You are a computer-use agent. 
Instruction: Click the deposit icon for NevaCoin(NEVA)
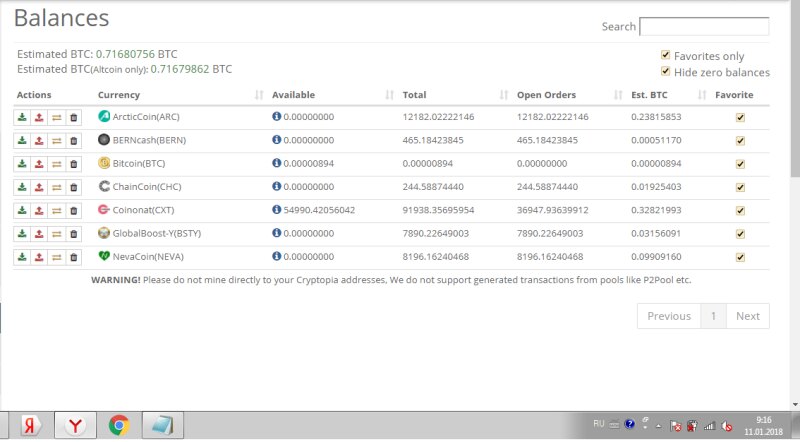22,257
